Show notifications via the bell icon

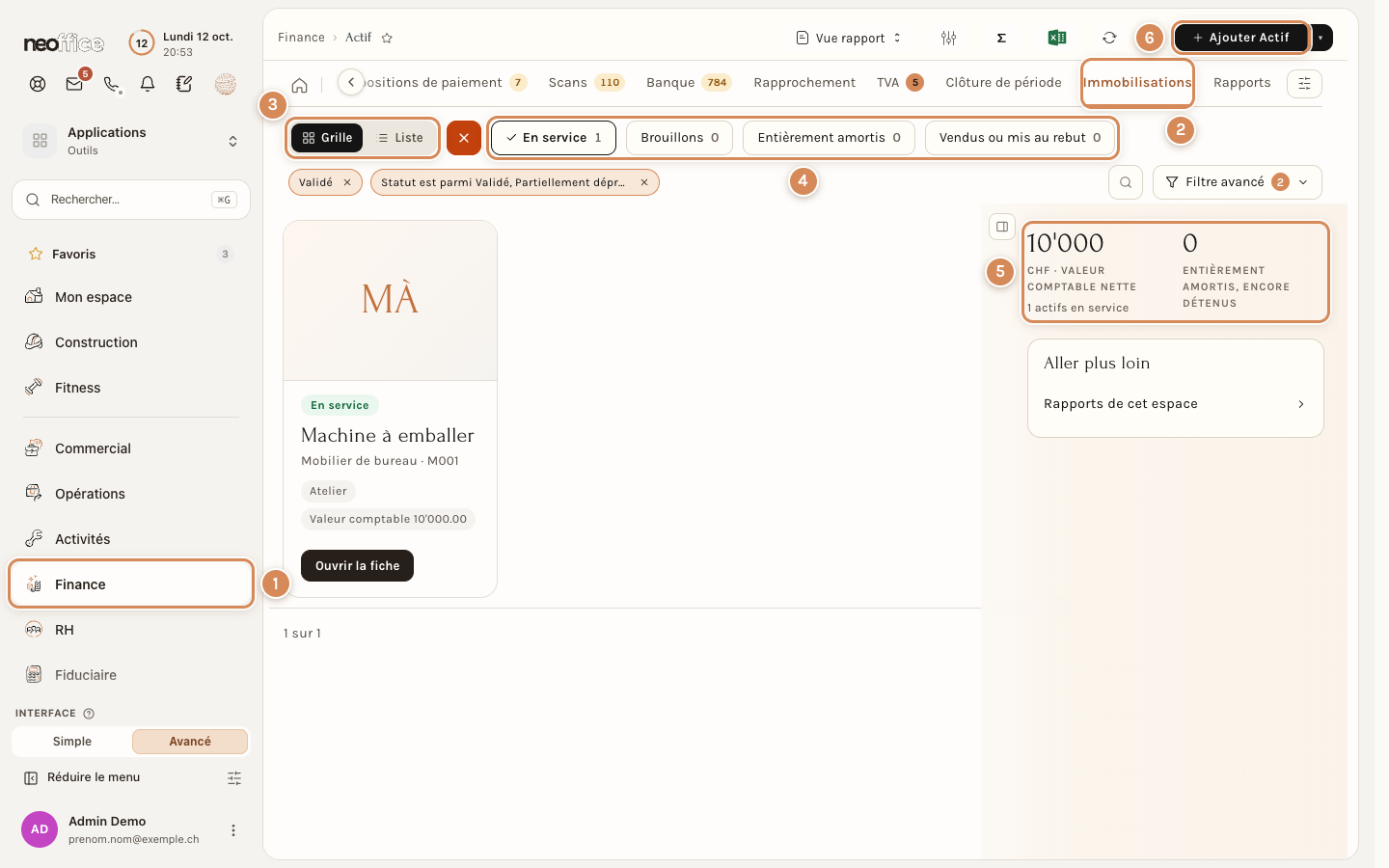pyautogui.click(x=148, y=84)
